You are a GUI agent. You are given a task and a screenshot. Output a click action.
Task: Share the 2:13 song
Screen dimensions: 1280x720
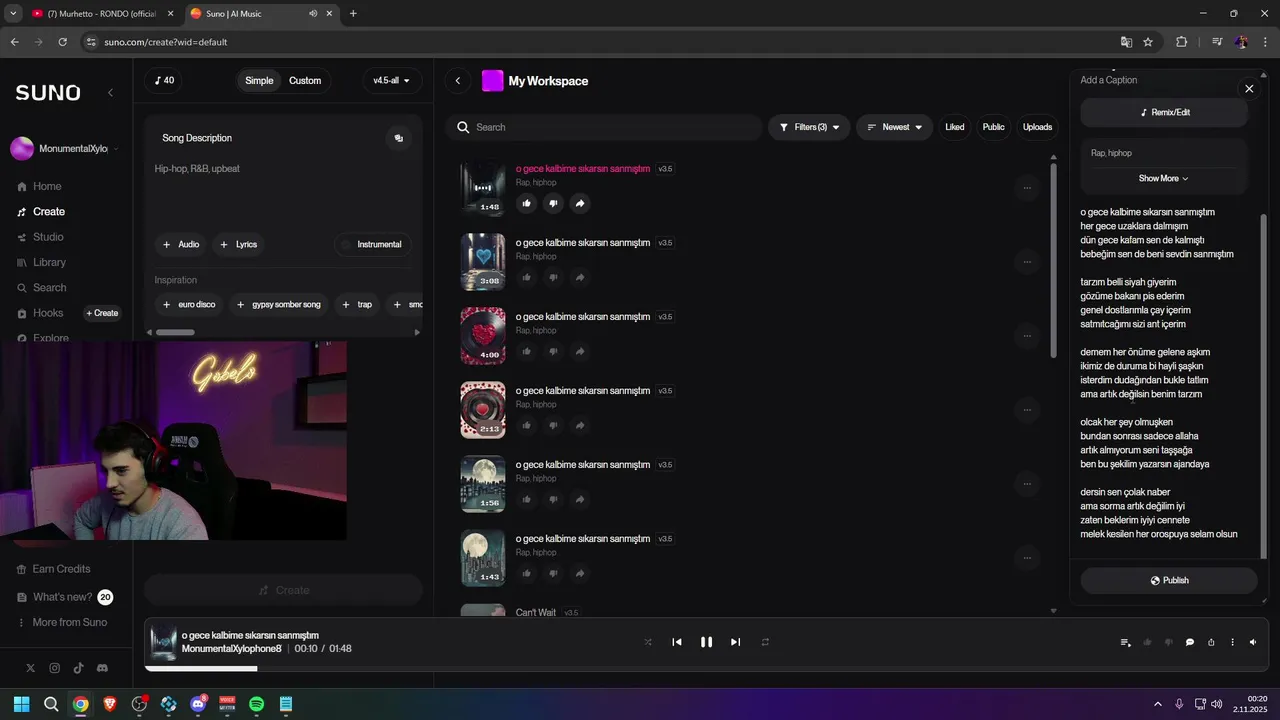(x=580, y=425)
